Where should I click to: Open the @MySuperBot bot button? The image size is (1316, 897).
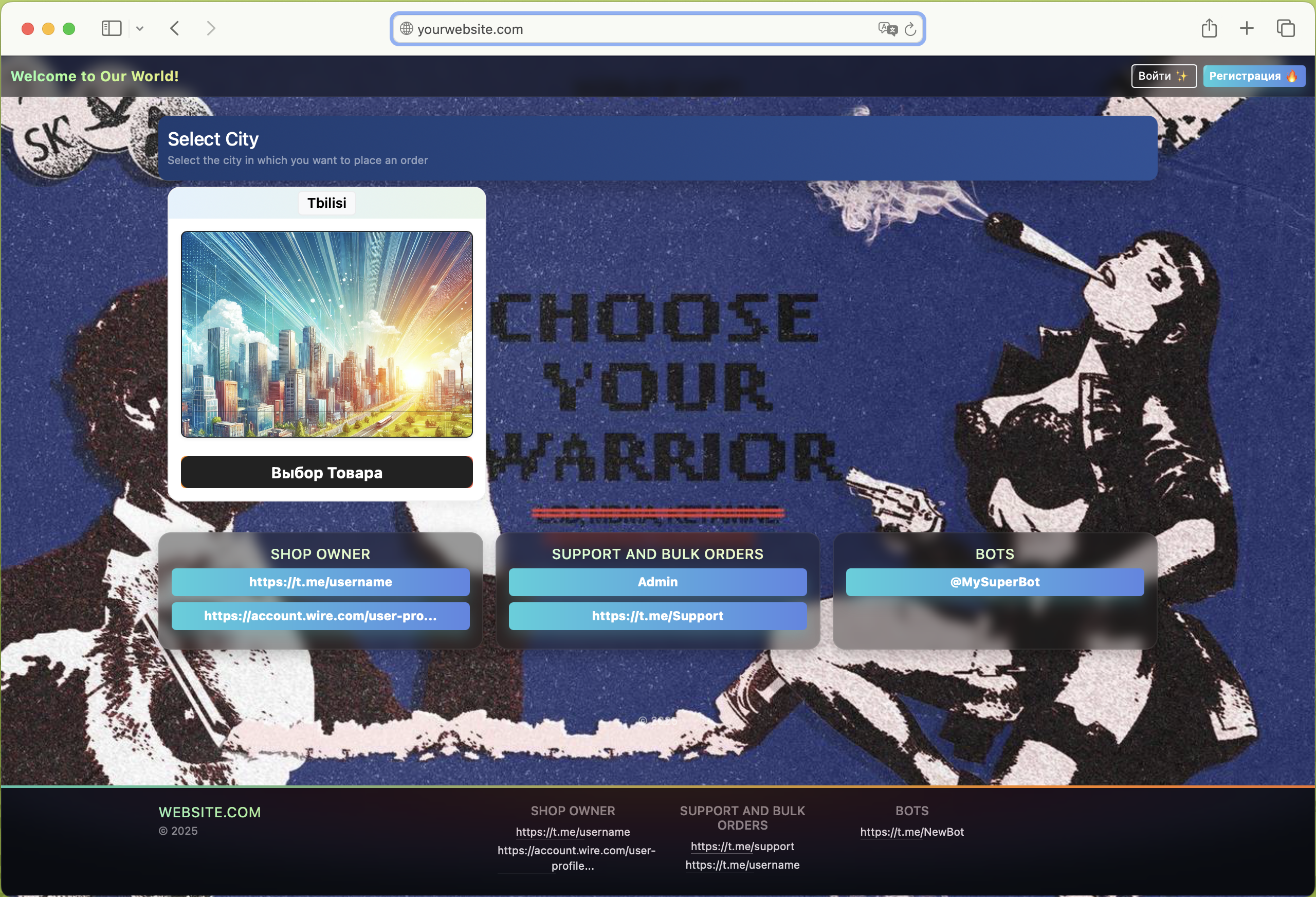coord(994,582)
